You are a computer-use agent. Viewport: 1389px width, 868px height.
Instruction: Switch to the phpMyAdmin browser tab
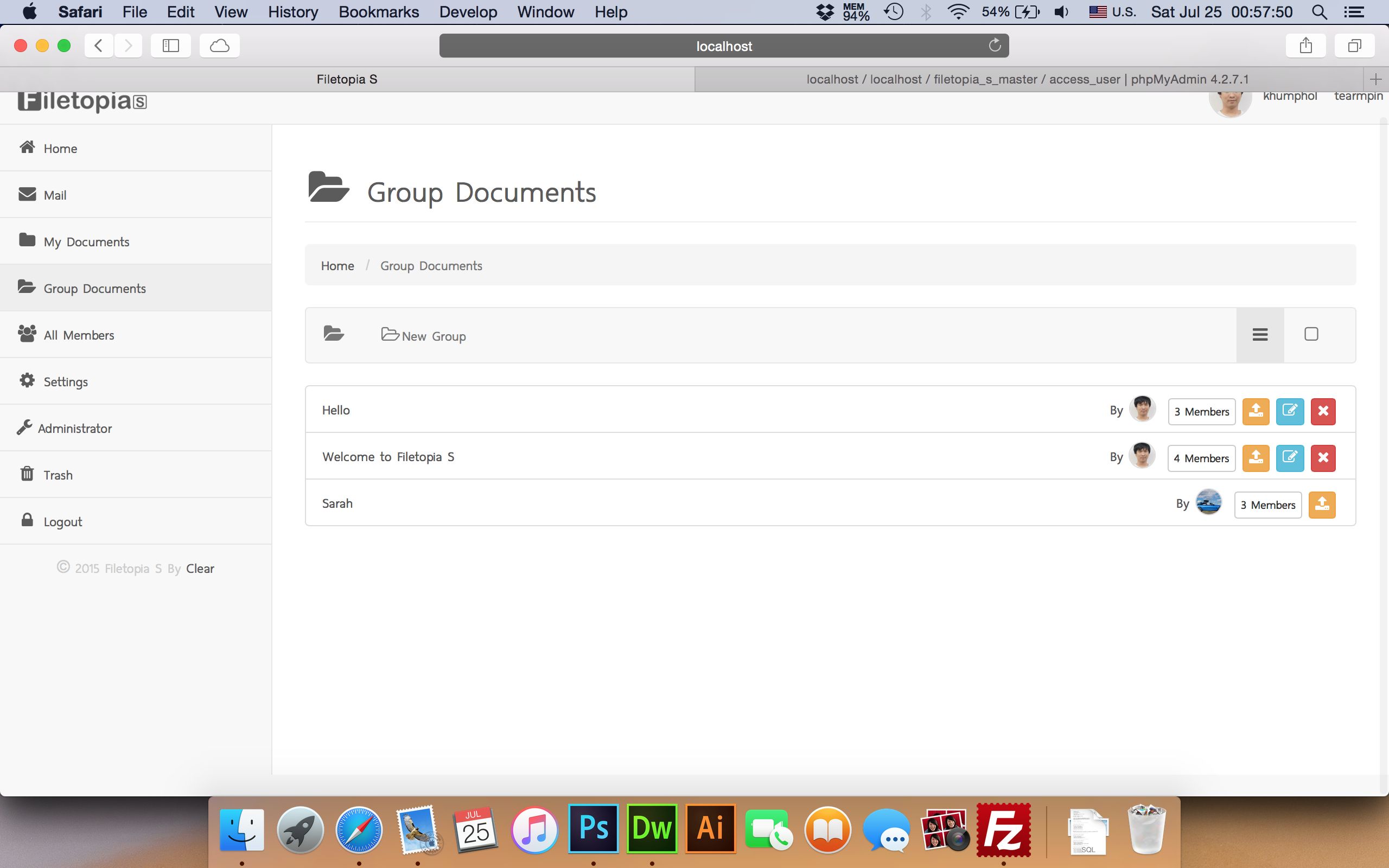[x=1027, y=79]
